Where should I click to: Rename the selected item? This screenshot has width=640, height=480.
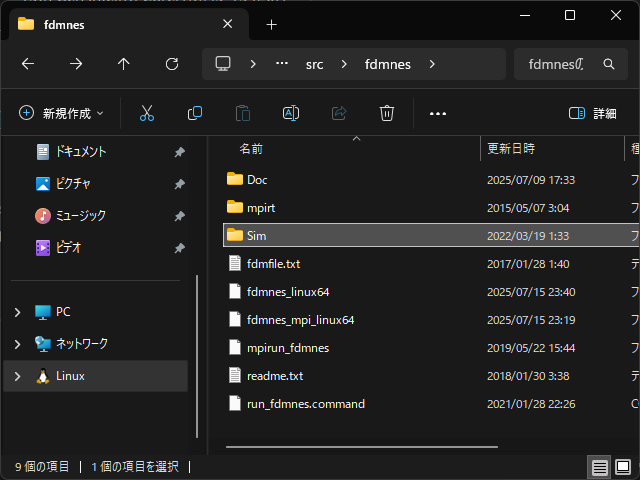point(291,113)
